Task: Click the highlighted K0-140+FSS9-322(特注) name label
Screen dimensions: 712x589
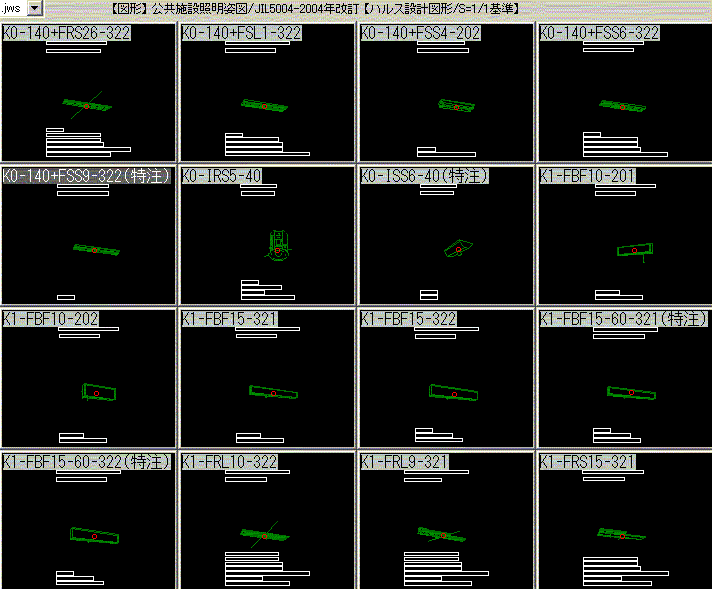Action: point(87,176)
